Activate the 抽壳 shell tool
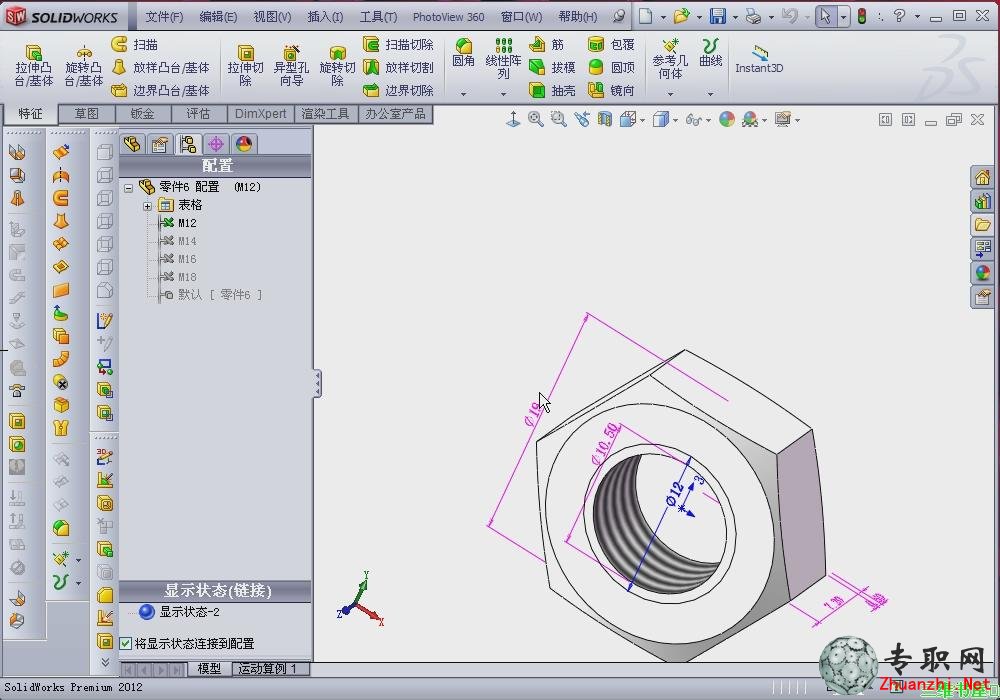Image resolution: width=1000 pixels, height=700 pixels. coord(552,91)
